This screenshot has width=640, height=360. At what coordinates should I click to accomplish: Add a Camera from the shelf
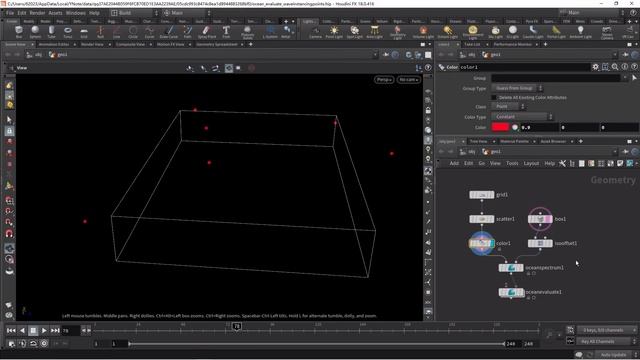315,31
